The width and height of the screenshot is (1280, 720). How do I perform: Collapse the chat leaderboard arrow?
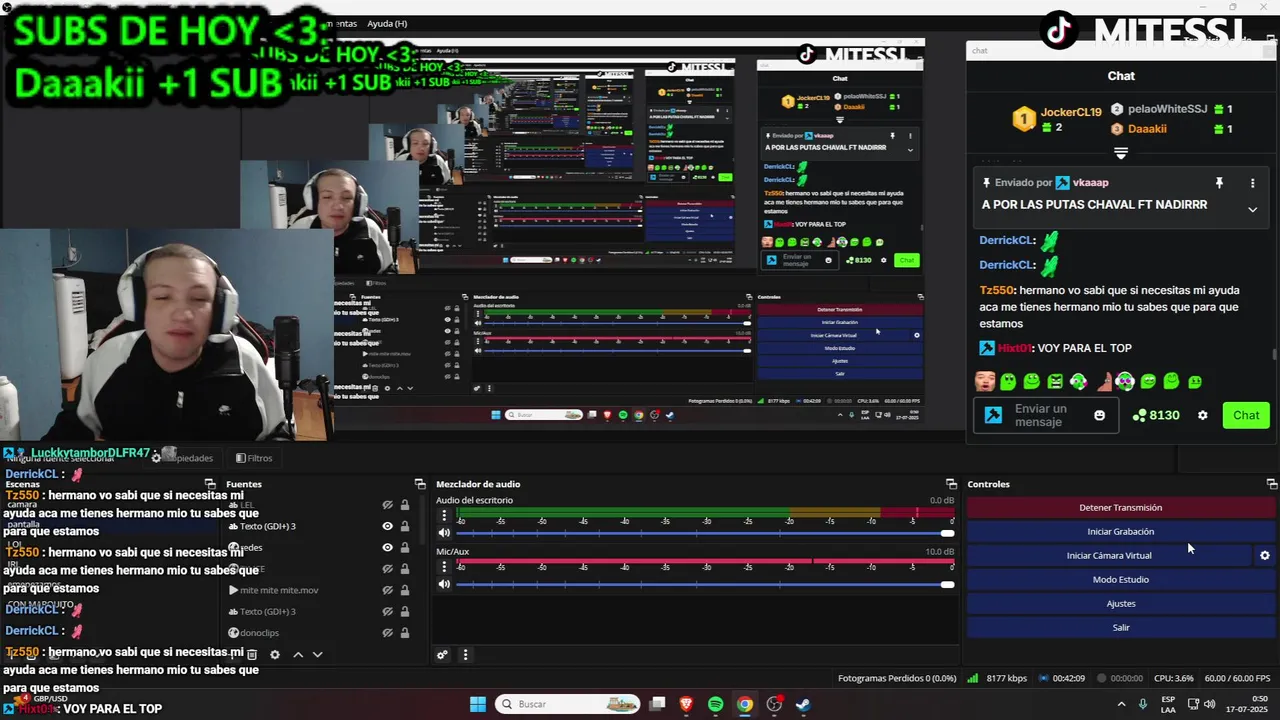click(x=1121, y=154)
